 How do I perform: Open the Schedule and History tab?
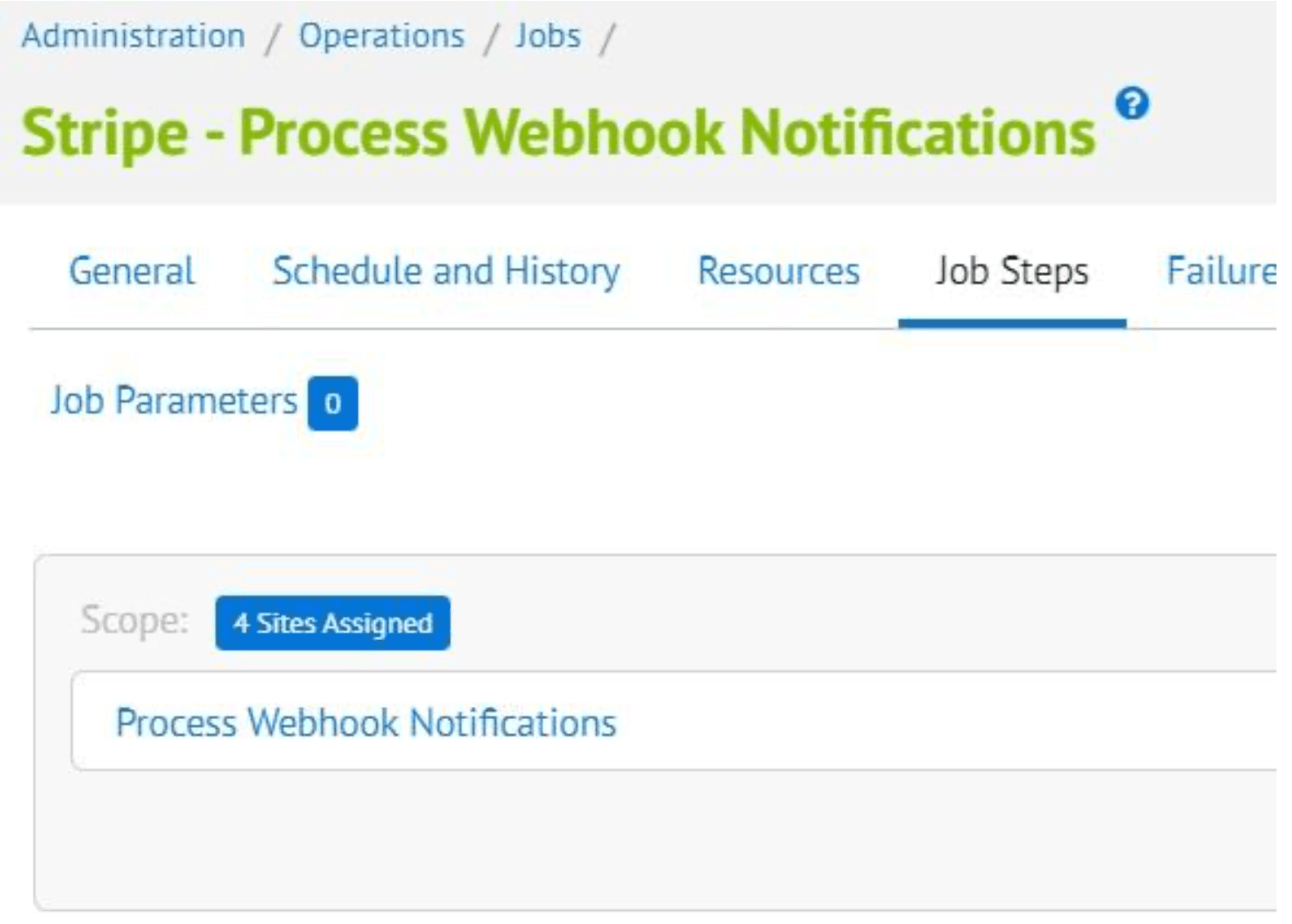point(447,271)
